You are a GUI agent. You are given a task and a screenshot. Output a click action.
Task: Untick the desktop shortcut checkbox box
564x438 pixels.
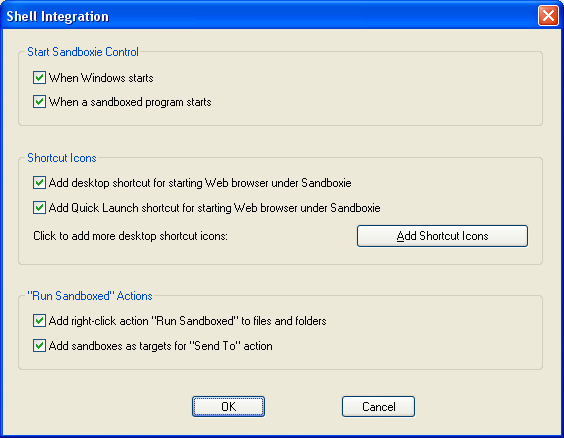(x=39, y=183)
